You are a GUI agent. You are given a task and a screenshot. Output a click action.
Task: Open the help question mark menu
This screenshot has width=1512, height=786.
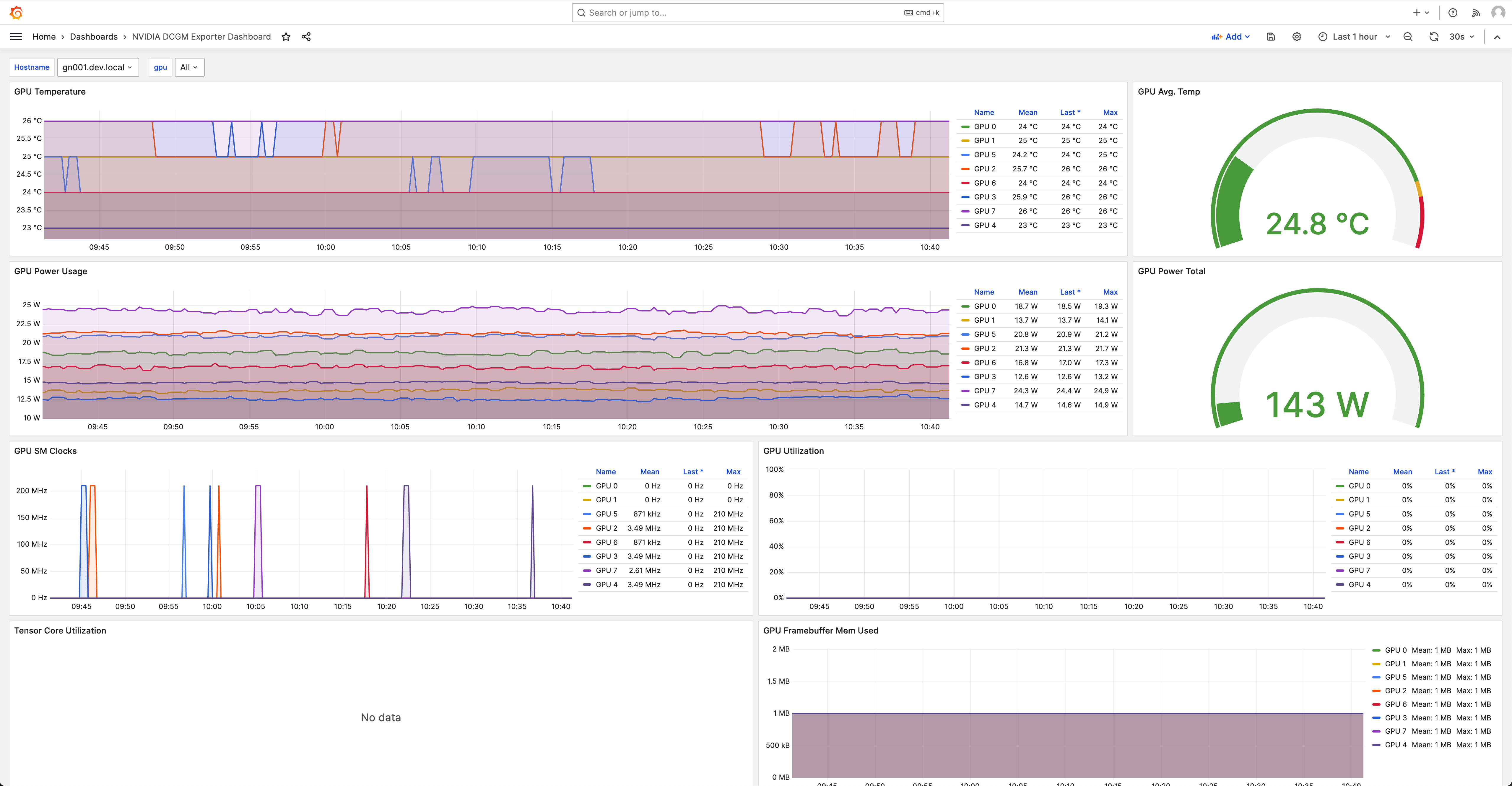[x=1453, y=12]
